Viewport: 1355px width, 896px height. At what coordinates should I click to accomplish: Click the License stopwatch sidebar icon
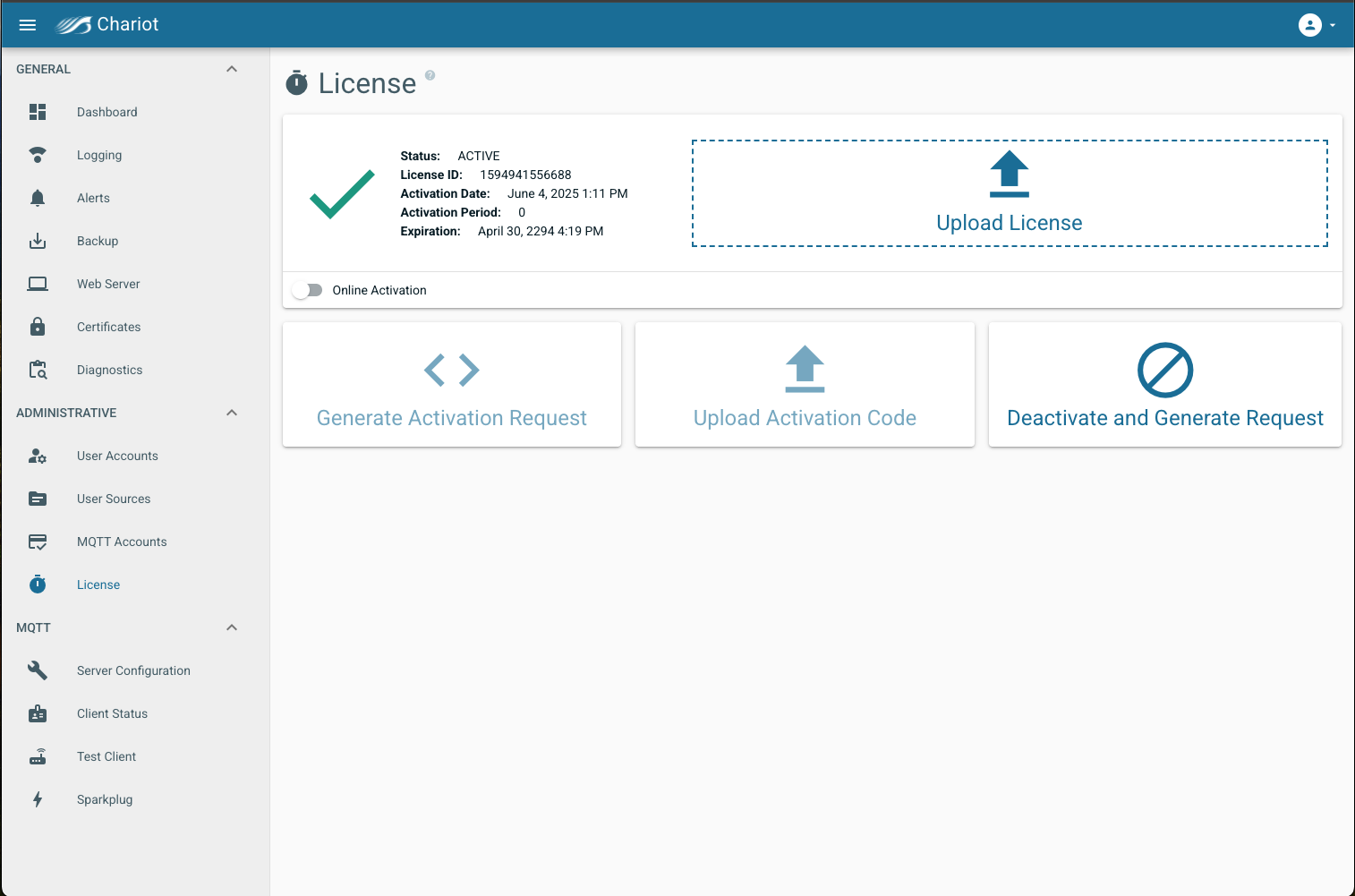click(x=38, y=585)
